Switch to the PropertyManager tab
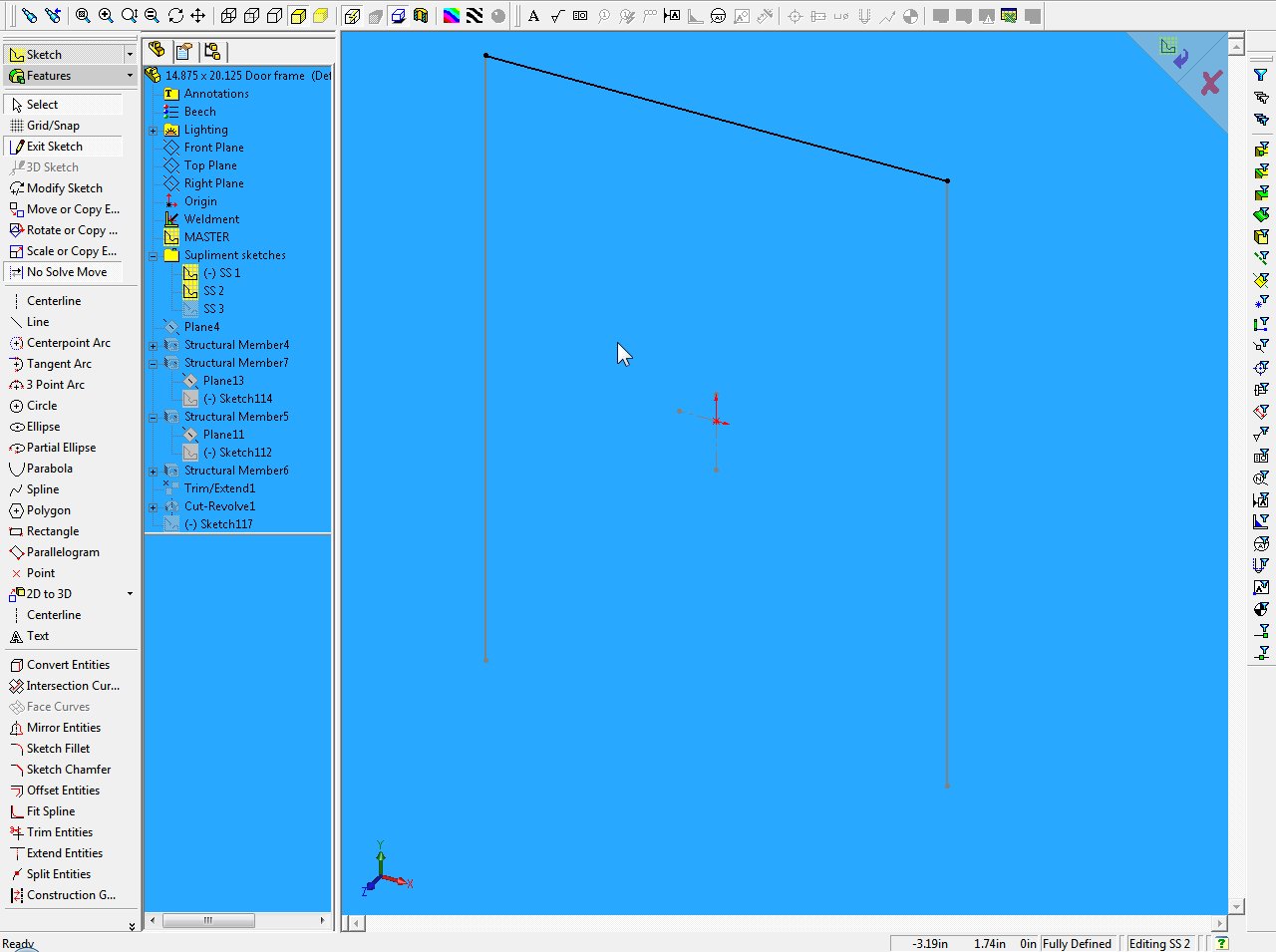 click(x=184, y=51)
